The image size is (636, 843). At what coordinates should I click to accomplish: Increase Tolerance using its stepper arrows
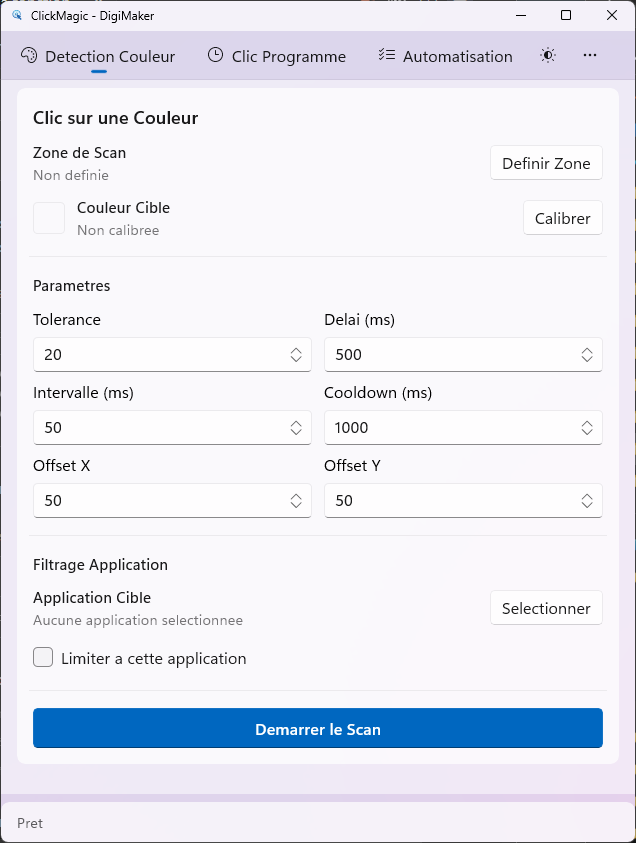tap(296, 350)
